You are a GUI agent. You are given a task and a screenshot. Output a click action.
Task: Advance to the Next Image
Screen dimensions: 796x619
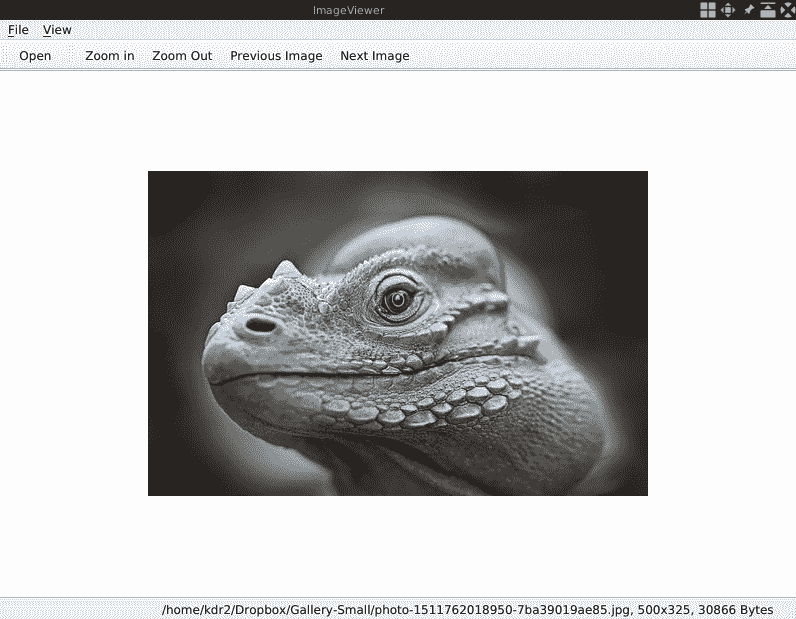click(x=374, y=56)
